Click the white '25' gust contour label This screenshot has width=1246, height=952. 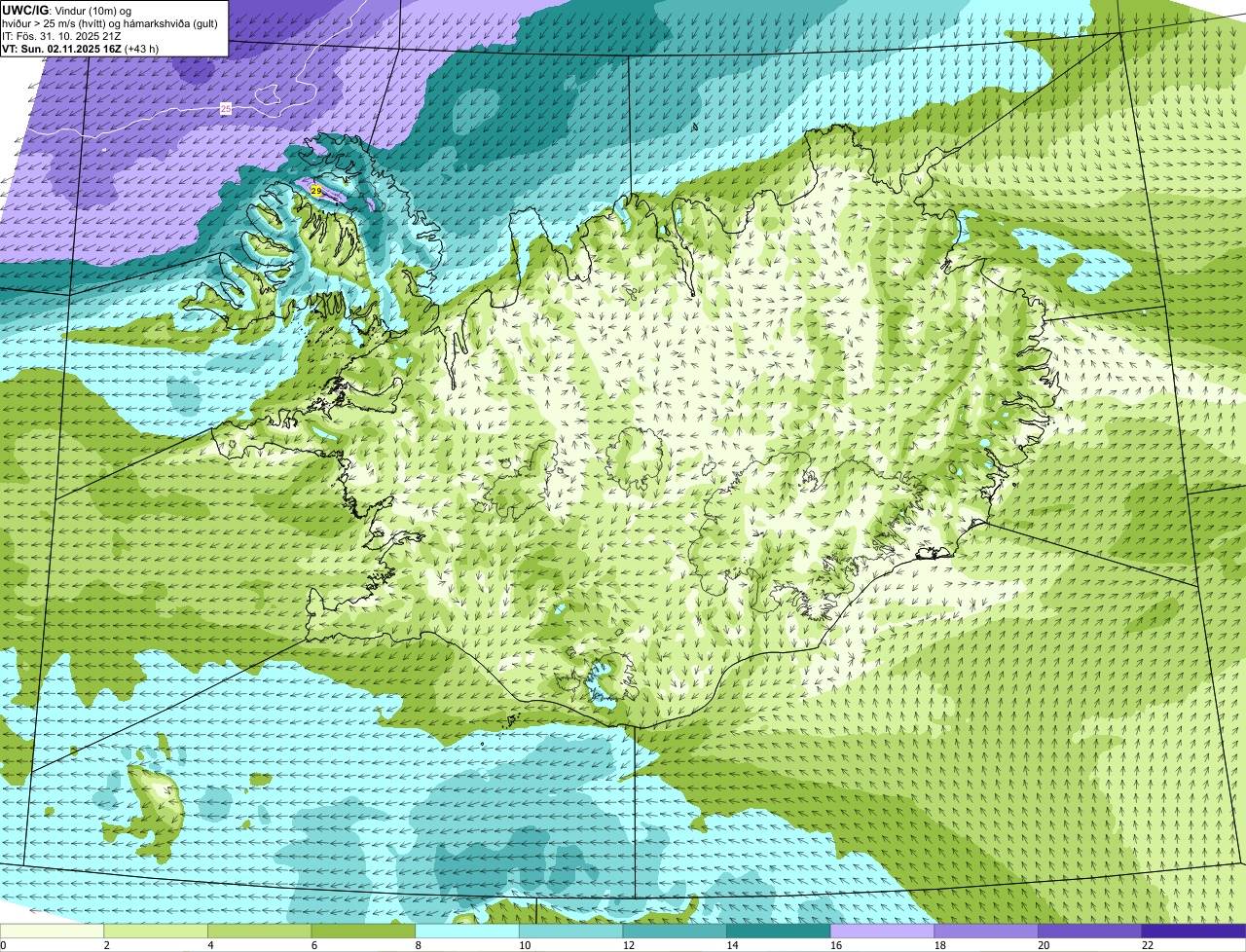point(226,109)
